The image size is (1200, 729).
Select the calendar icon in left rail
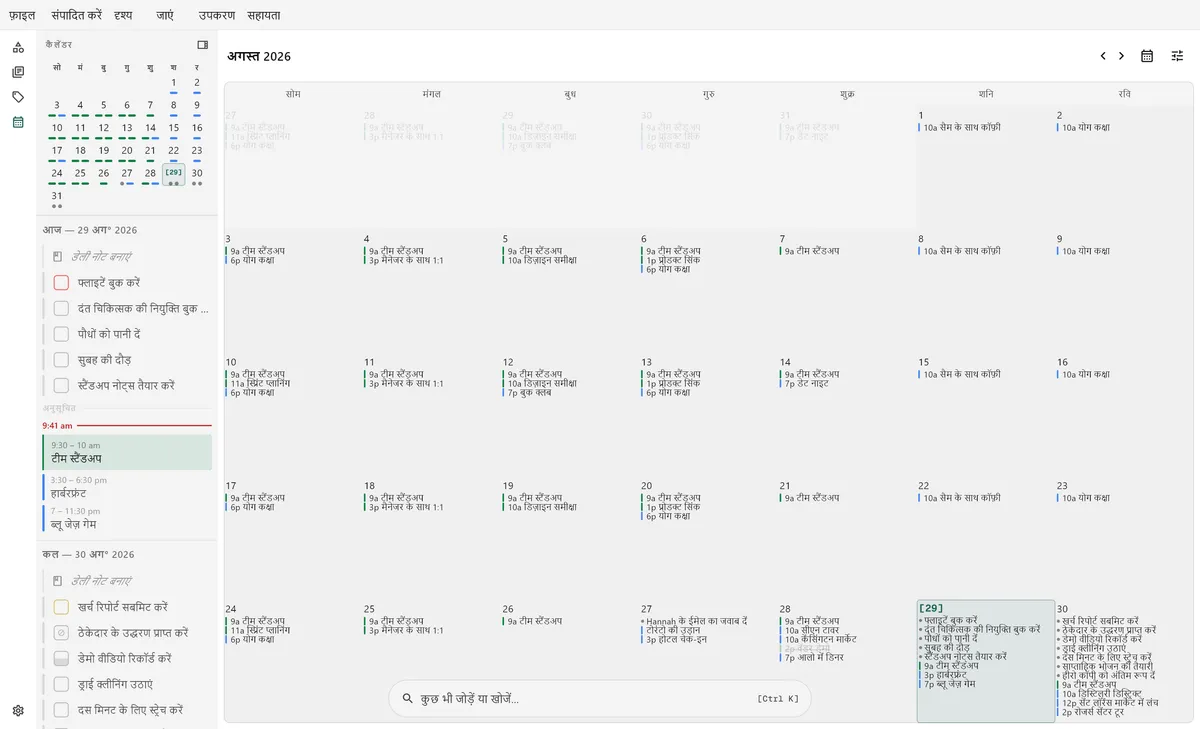[18, 122]
